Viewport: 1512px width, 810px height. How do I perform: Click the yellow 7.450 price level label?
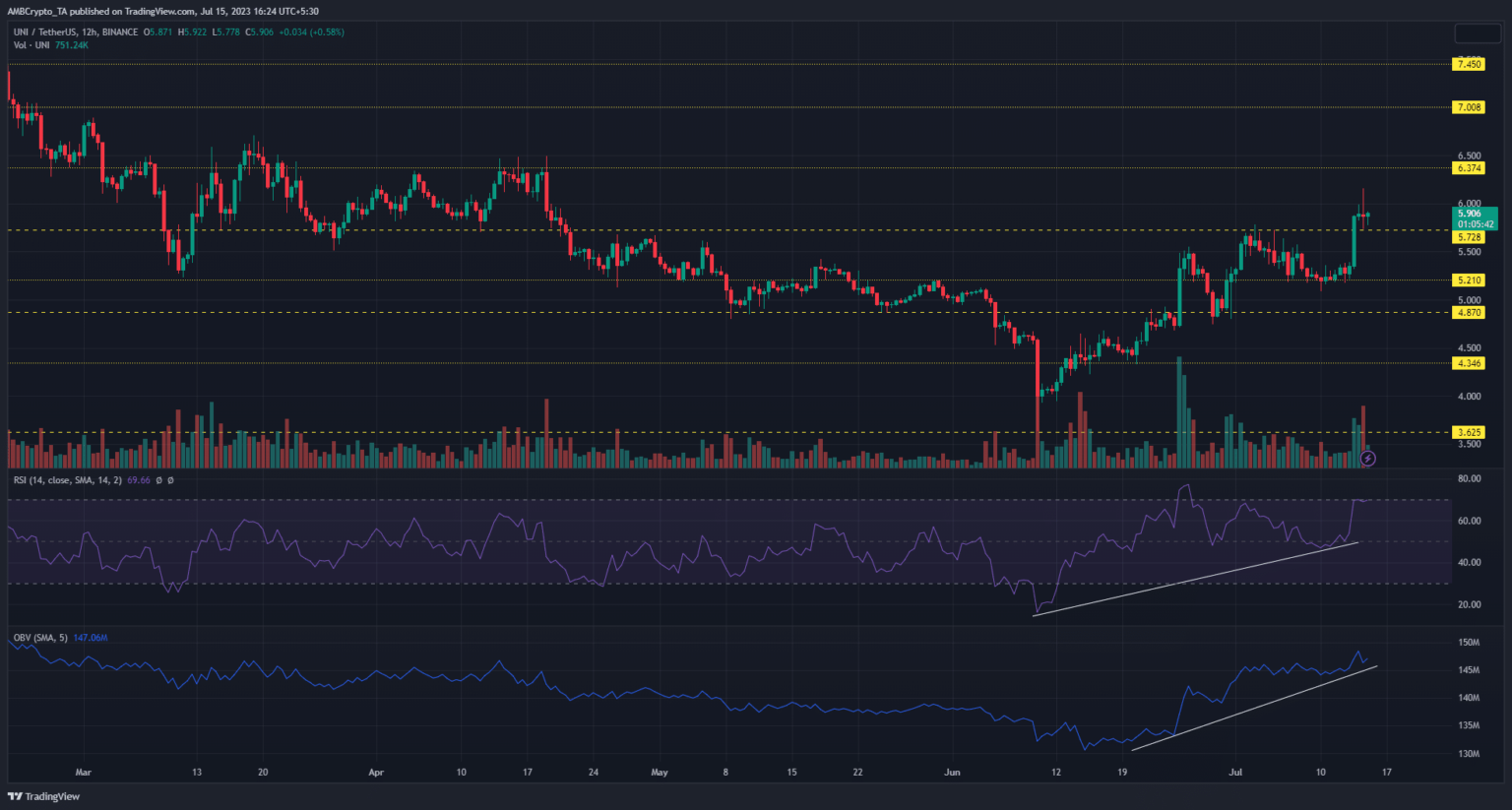click(x=1469, y=64)
